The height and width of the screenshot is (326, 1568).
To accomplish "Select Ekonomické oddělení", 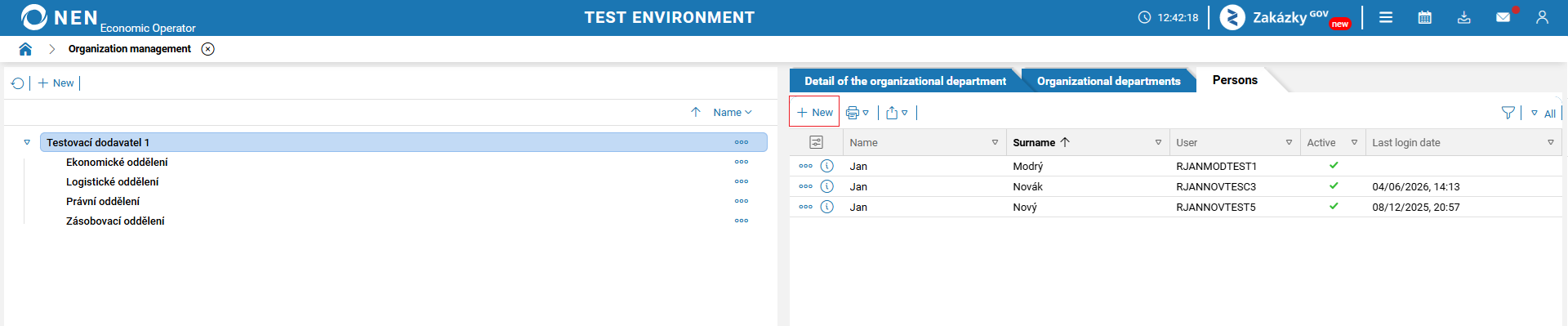I will coord(117,162).
